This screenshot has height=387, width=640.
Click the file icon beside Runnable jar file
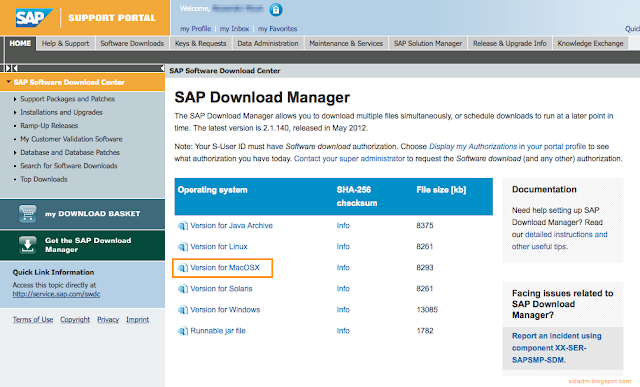pos(182,331)
